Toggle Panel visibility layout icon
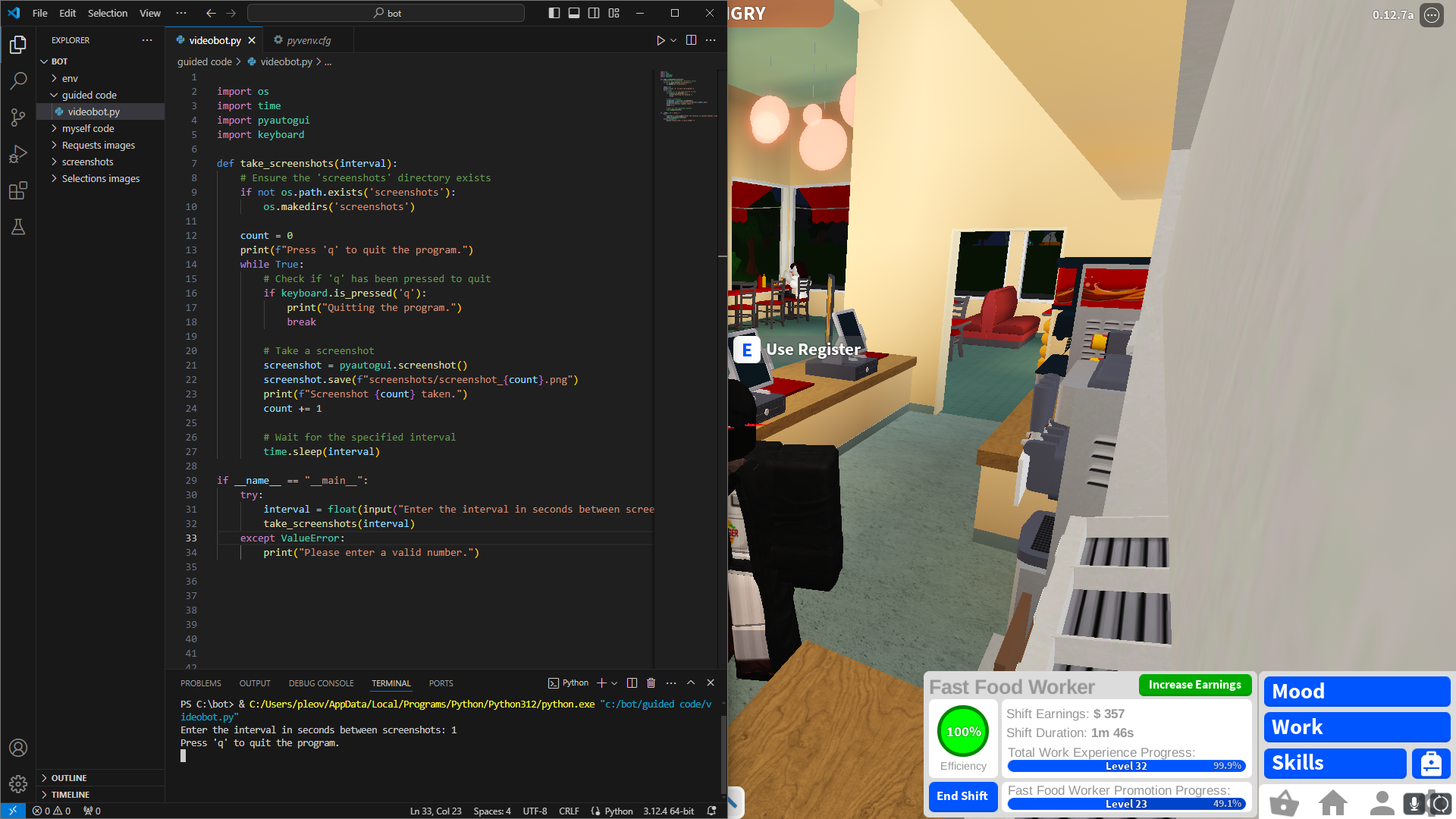Image resolution: width=1456 pixels, height=819 pixels. [x=574, y=13]
